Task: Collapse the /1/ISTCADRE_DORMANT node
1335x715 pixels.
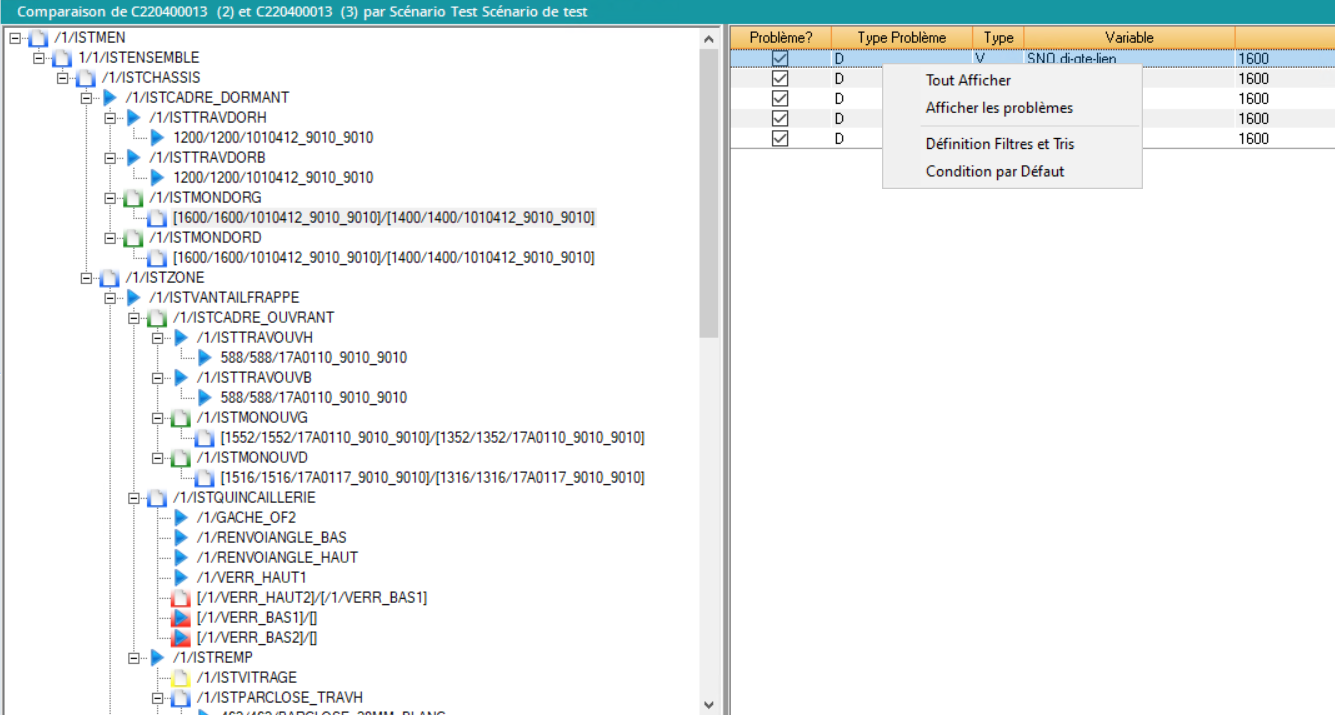Action: coord(87,98)
